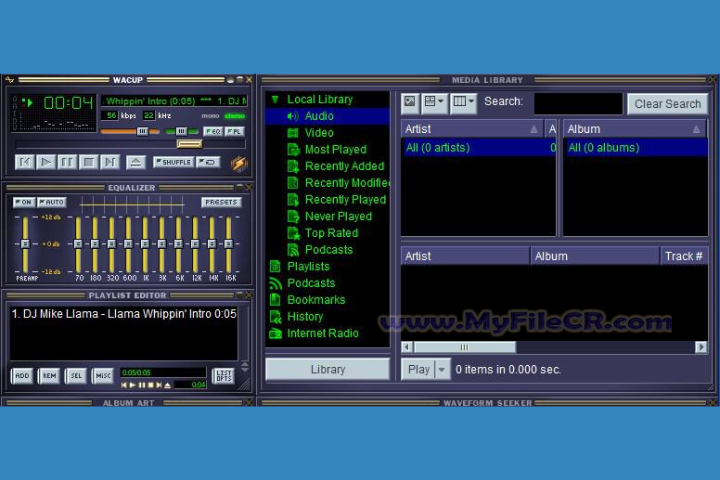Image resolution: width=720 pixels, height=480 pixels.
Task: Select DJ Mike Llama track in playlist
Action: pyautogui.click(x=124, y=314)
